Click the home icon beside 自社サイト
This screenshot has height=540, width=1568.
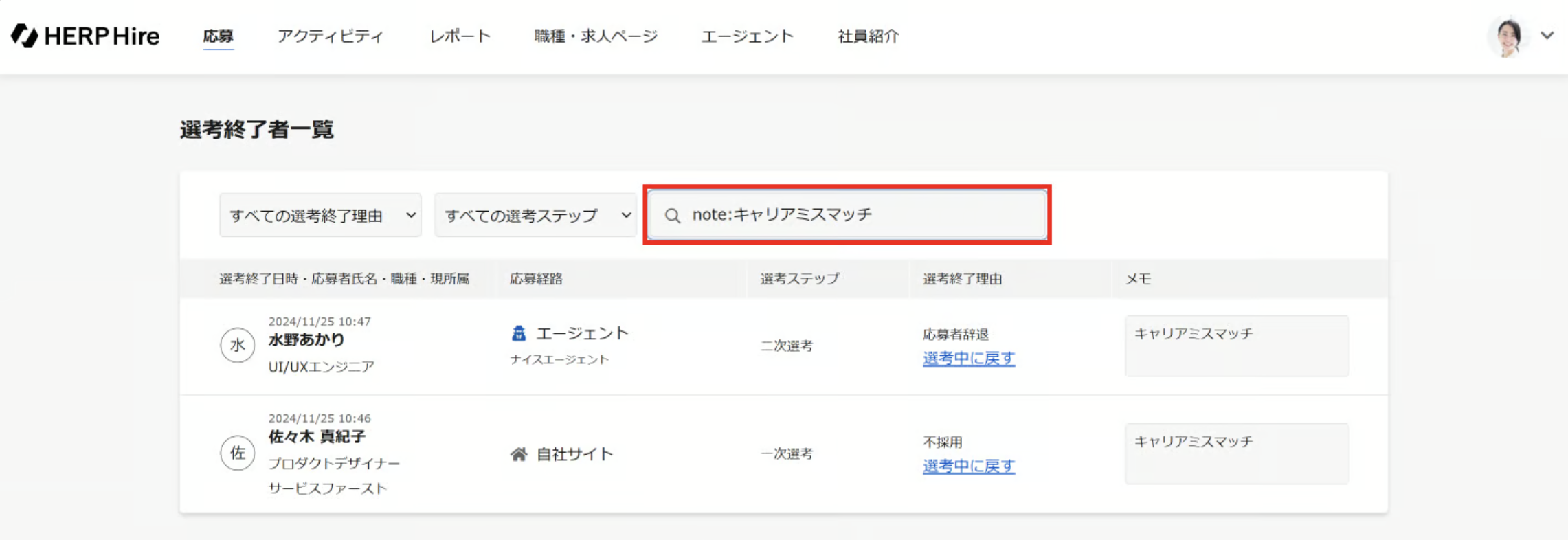519,454
